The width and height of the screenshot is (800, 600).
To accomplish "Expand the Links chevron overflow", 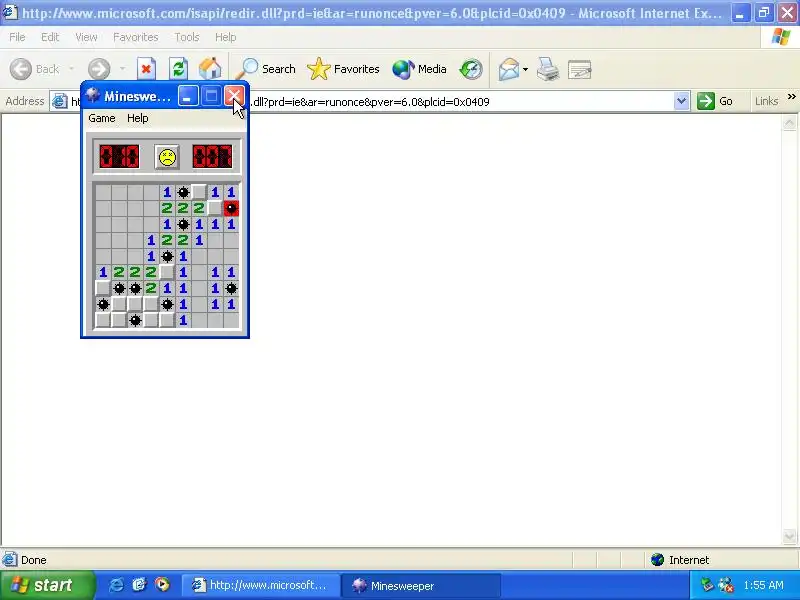I will 791,96.
